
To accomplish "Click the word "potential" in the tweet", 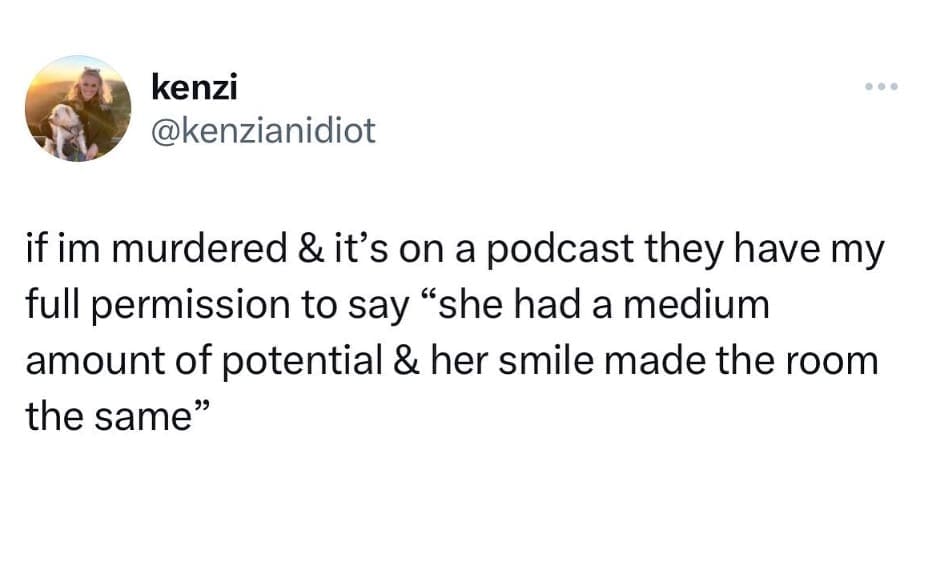I will click(293, 360).
